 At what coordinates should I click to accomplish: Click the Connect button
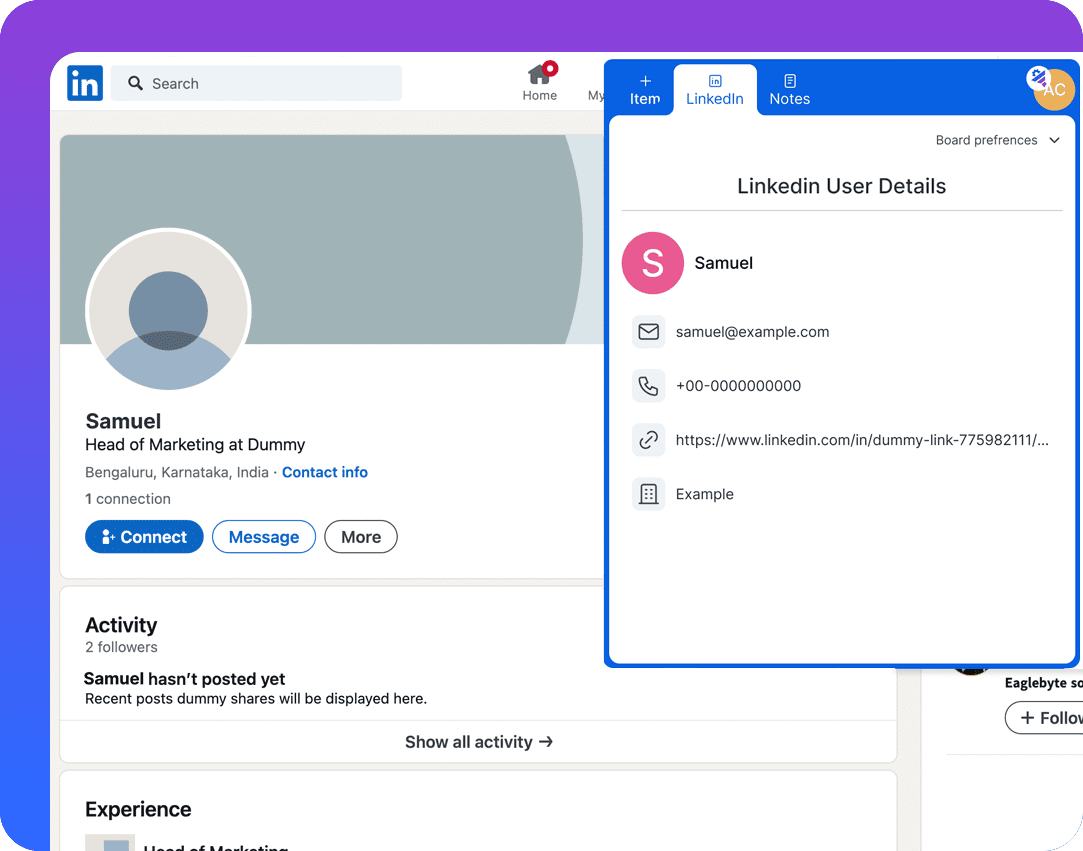pos(144,537)
